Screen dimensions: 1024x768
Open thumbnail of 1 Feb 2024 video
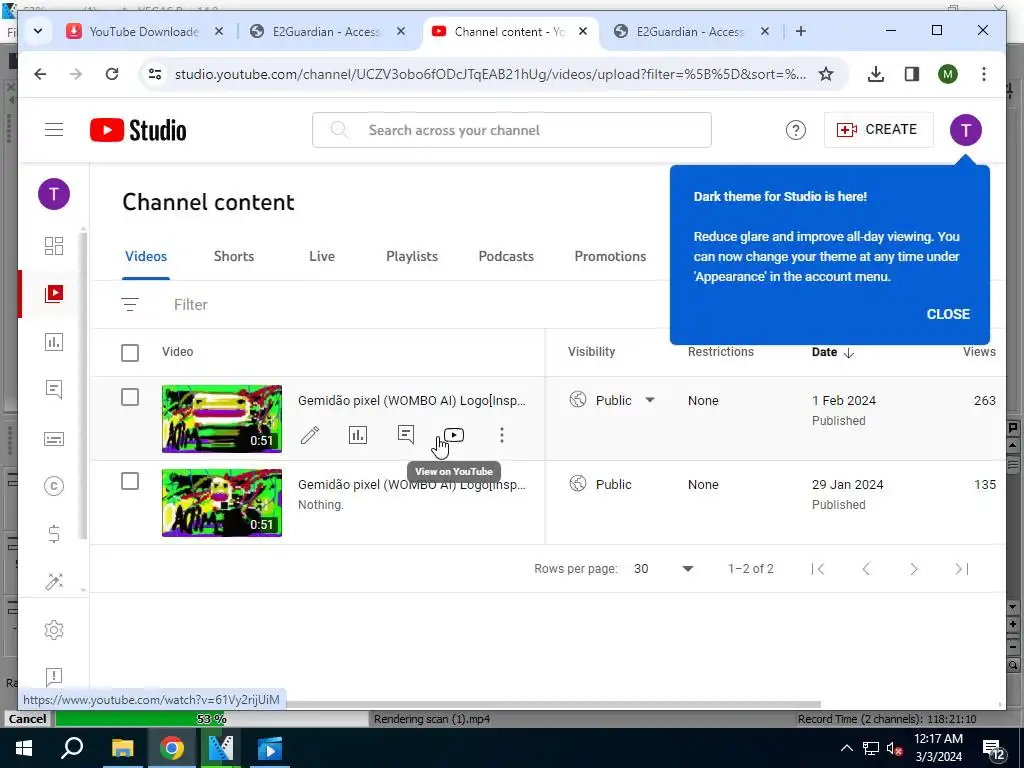222,419
